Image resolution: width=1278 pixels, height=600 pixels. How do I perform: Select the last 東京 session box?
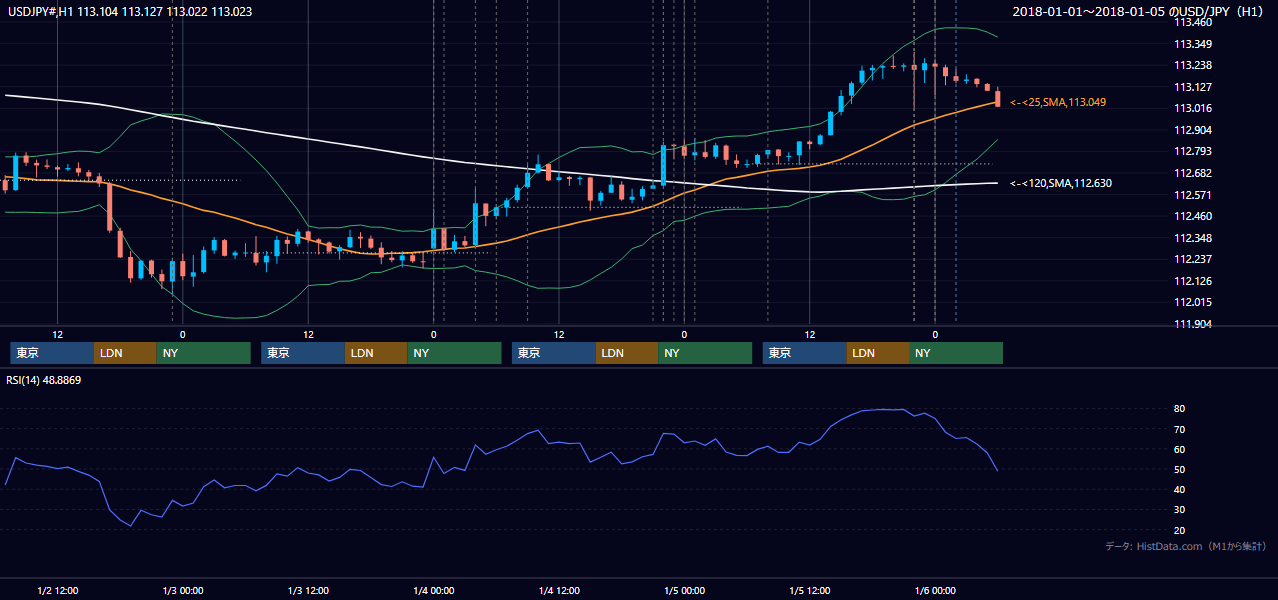[x=805, y=353]
